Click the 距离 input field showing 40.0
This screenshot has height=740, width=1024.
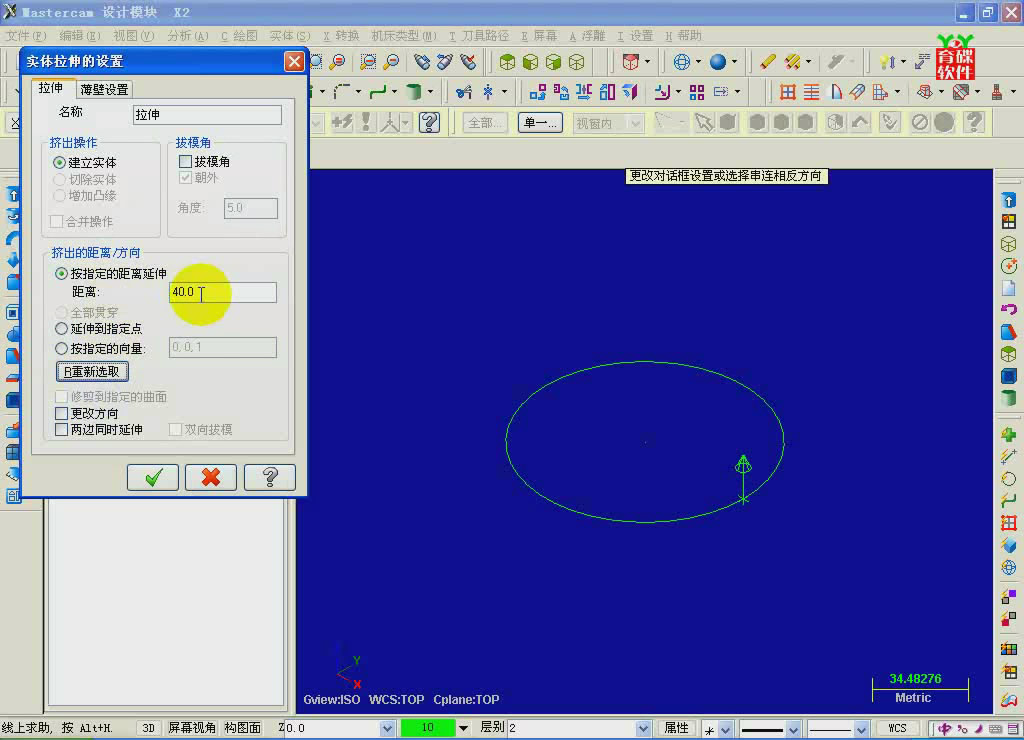[x=223, y=292]
